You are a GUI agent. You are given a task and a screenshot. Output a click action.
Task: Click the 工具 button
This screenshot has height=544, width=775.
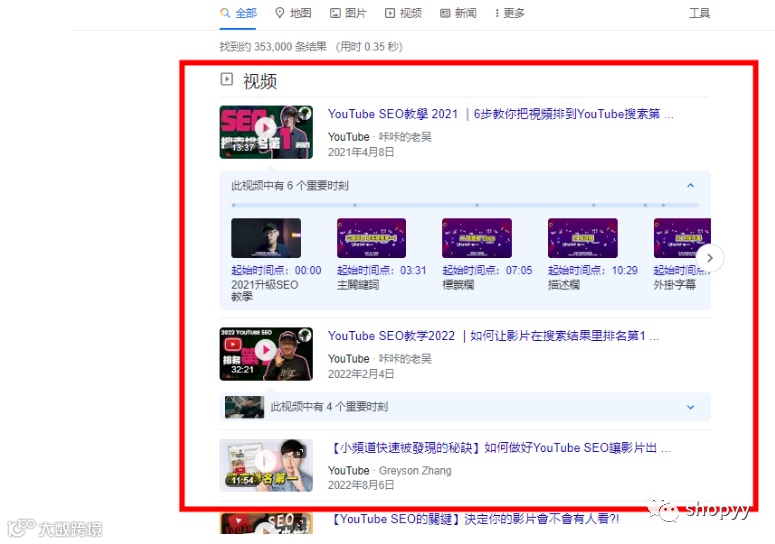tap(699, 13)
